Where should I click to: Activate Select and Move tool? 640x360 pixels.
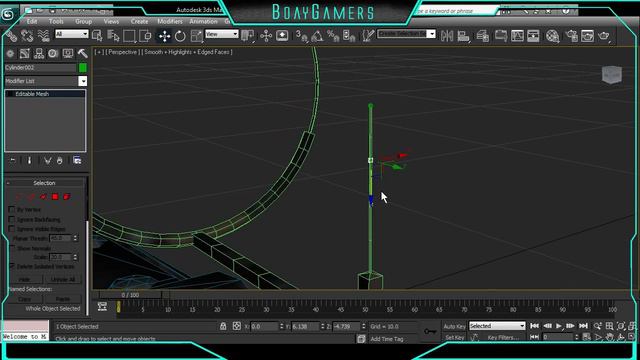(164, 36)
